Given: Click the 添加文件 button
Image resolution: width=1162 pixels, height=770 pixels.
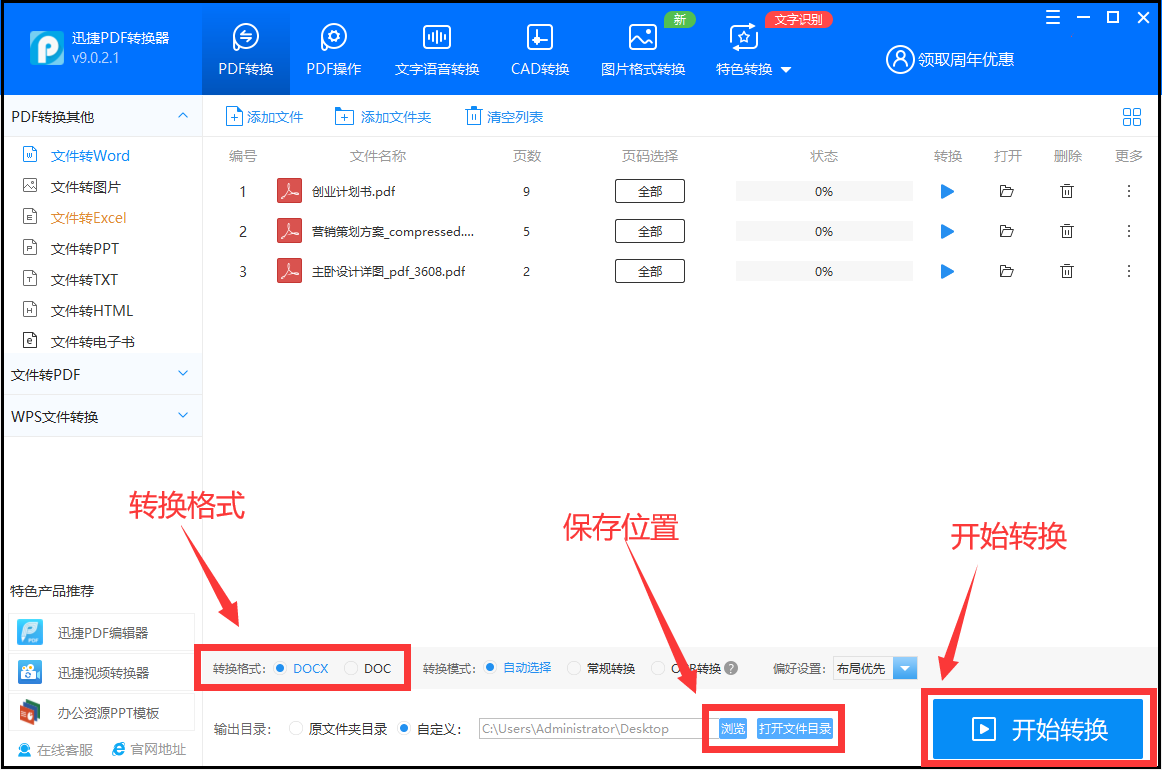Looking at the screenshot, I should pyautogui.click(x=265, y=116).
